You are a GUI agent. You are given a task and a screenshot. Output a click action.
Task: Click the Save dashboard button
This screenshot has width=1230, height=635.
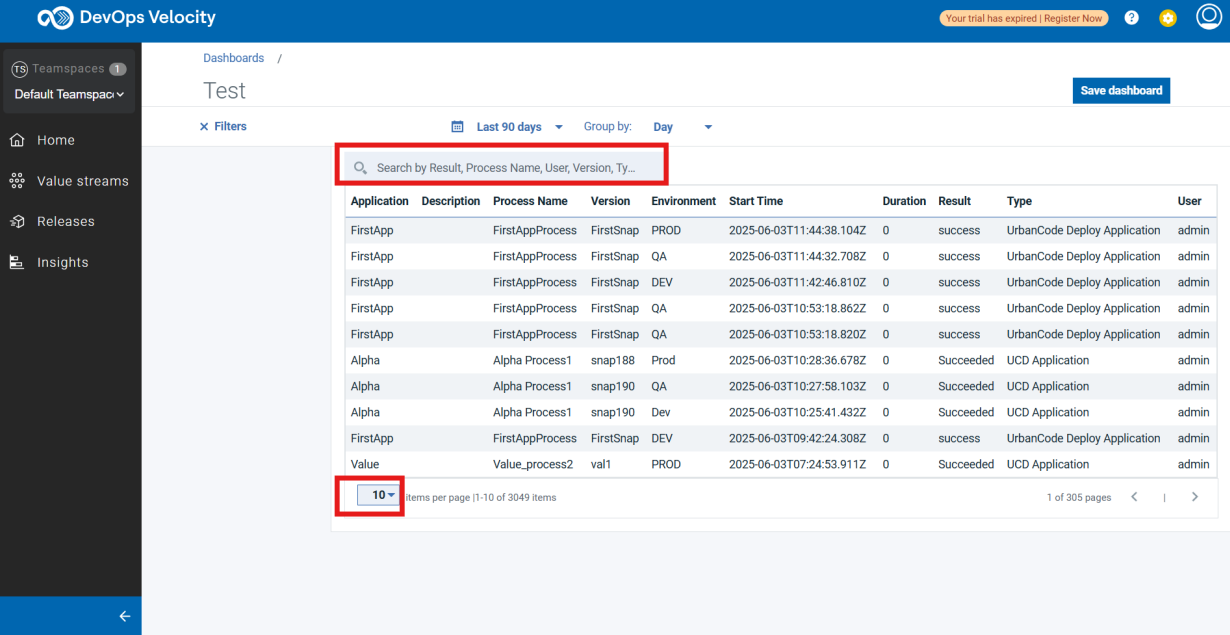(x=1121, y=90)
